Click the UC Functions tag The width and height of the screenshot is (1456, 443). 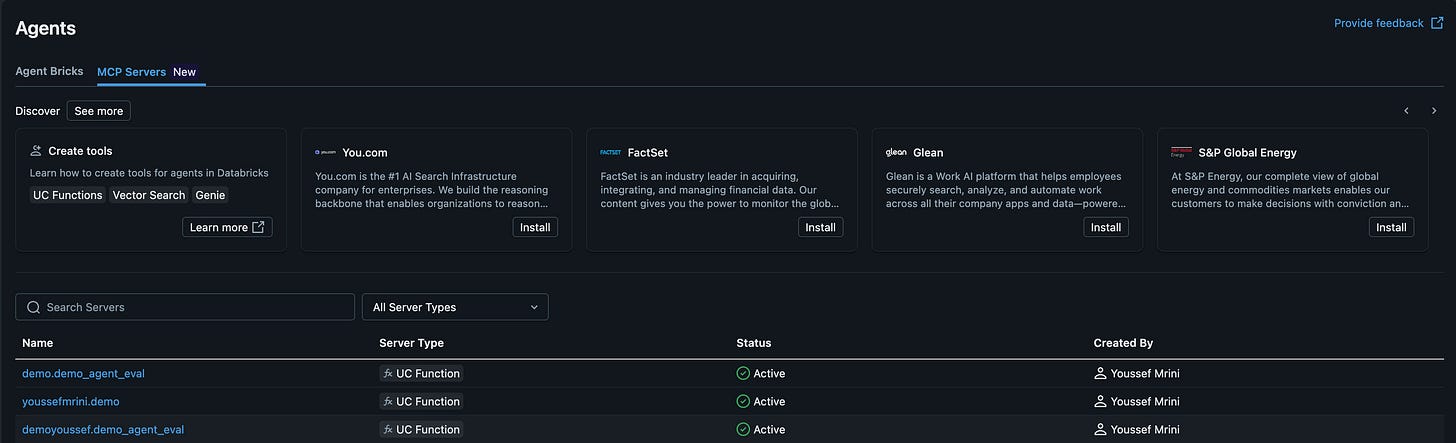67,195
